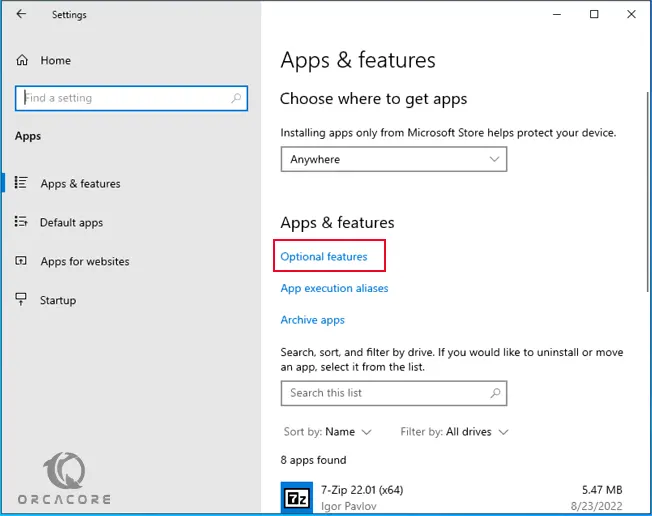
Task: Click the Default apps sidebar icon
Action: click(21, 222)
